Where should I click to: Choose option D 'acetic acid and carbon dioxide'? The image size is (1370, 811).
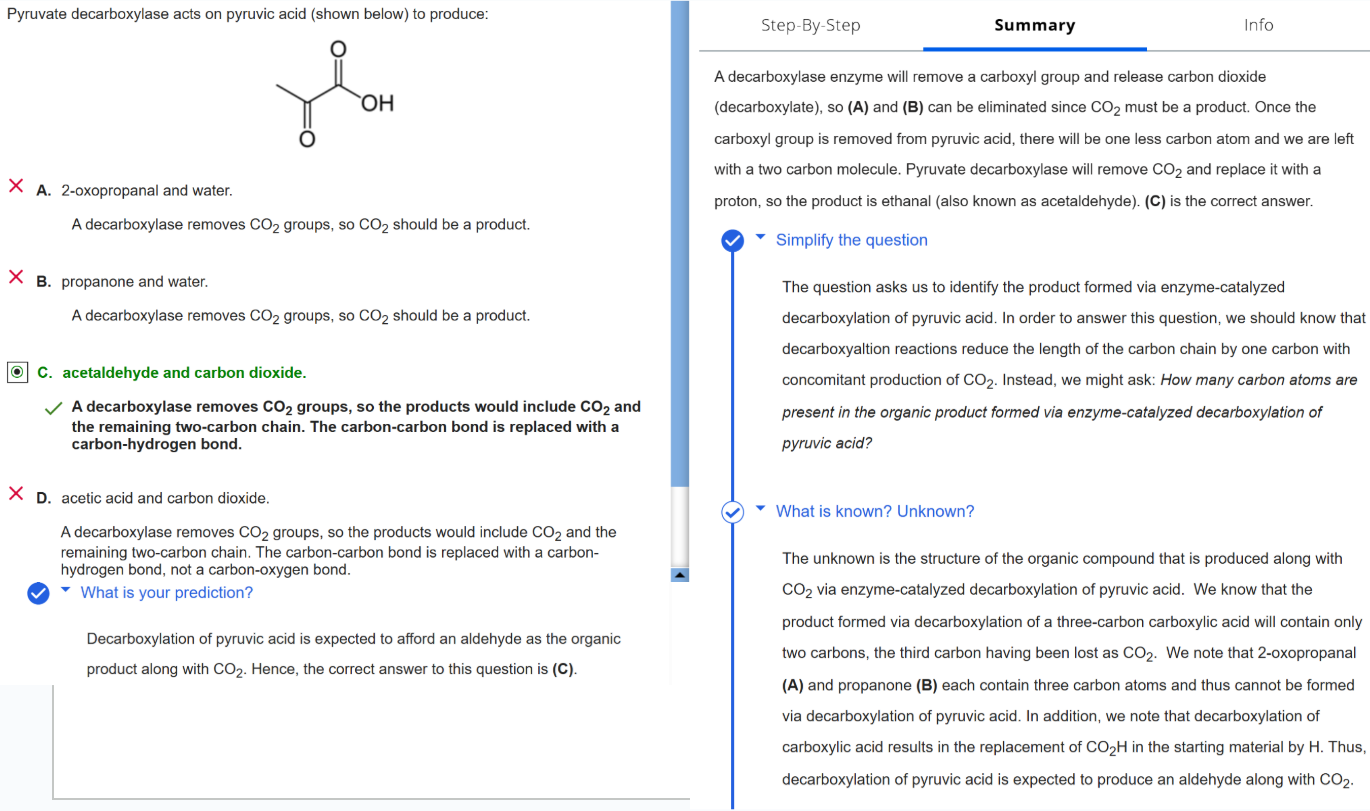(x=165, y=498)
